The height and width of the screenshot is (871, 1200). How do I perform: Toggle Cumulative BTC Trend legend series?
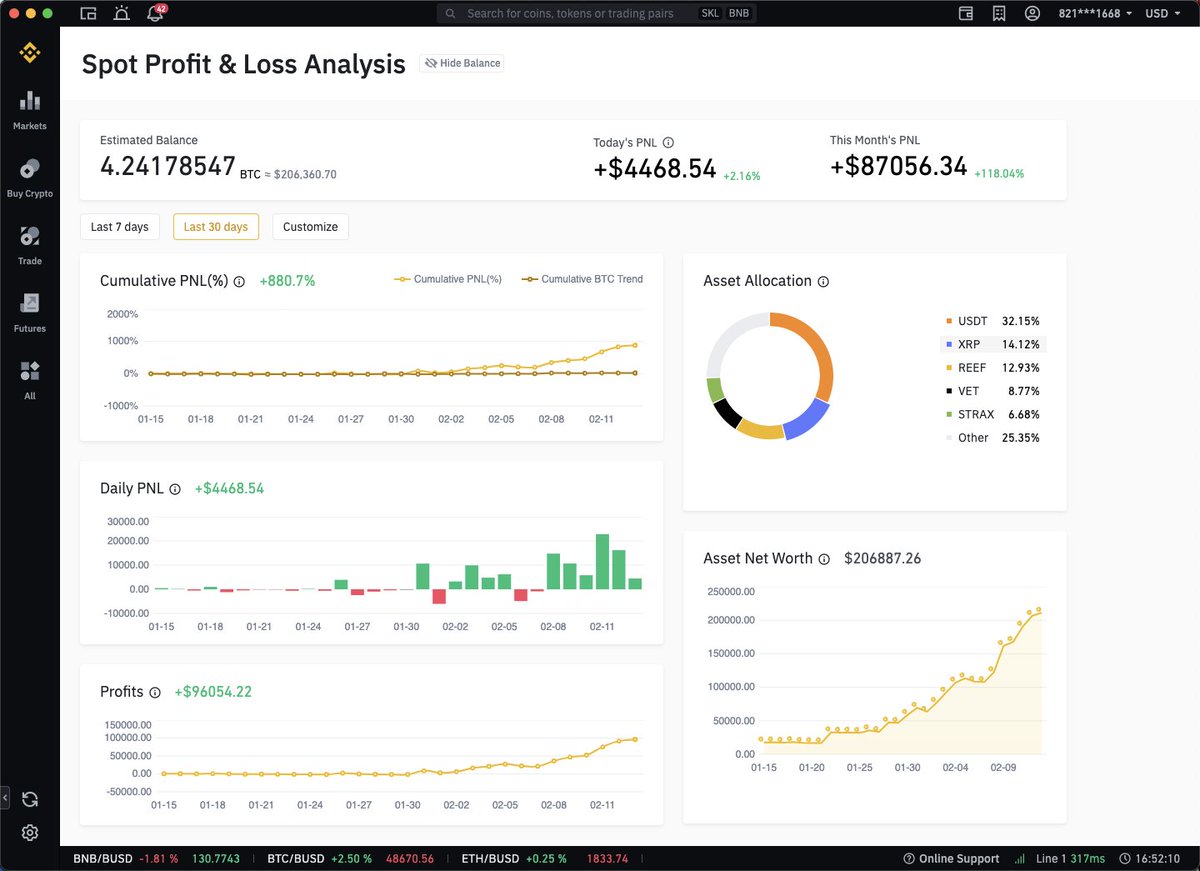pos(582,279)
